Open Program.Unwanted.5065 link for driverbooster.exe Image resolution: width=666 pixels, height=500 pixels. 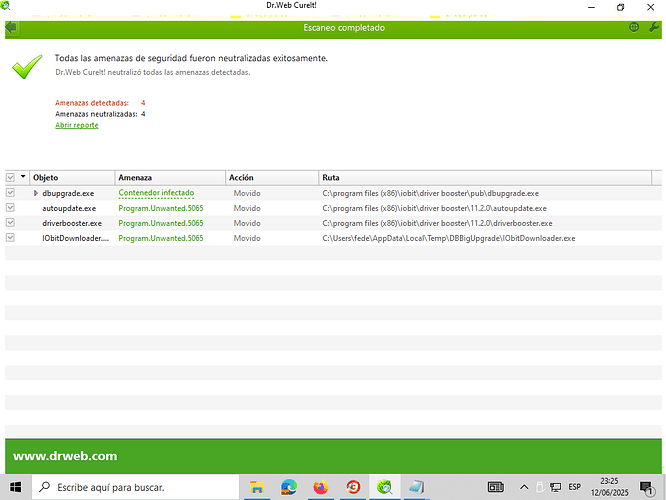pos(161,223)
